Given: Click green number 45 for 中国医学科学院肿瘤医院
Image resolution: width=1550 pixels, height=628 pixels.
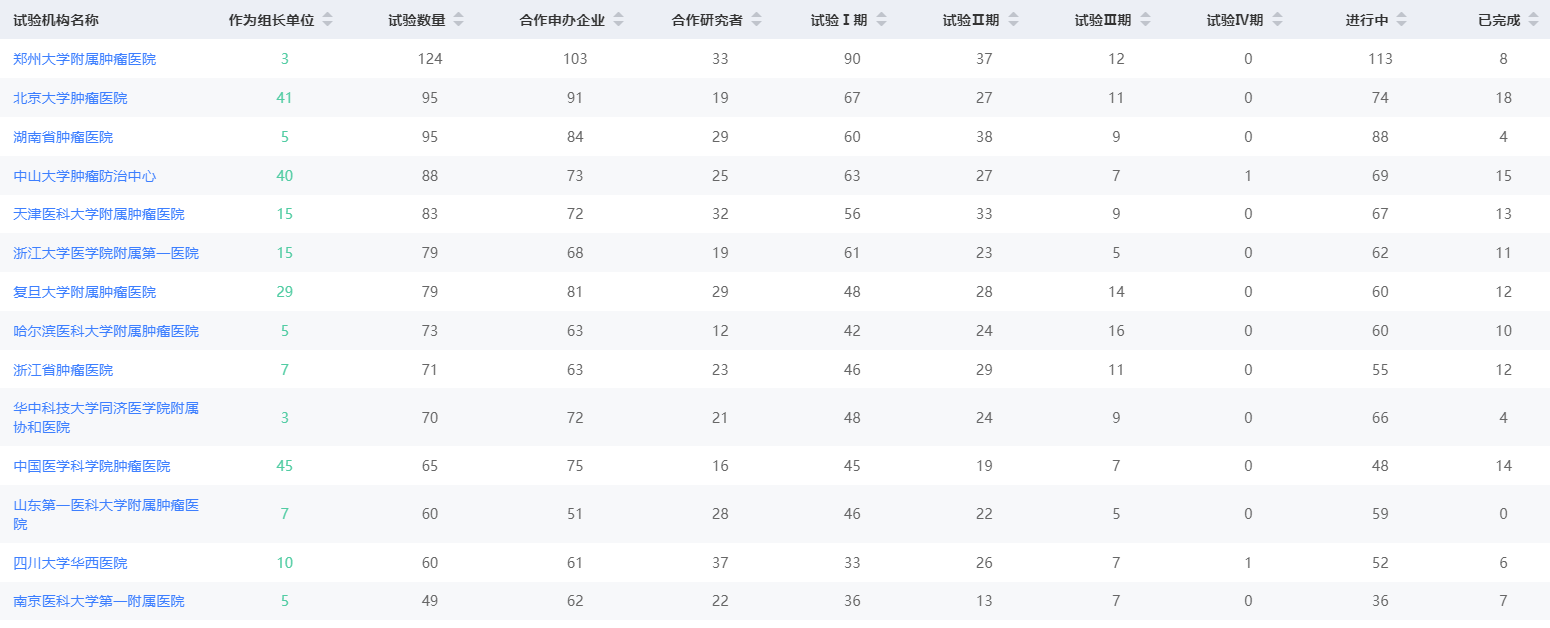Looking at the screenshot, I should pyautogui.click(x=285, y=466).
